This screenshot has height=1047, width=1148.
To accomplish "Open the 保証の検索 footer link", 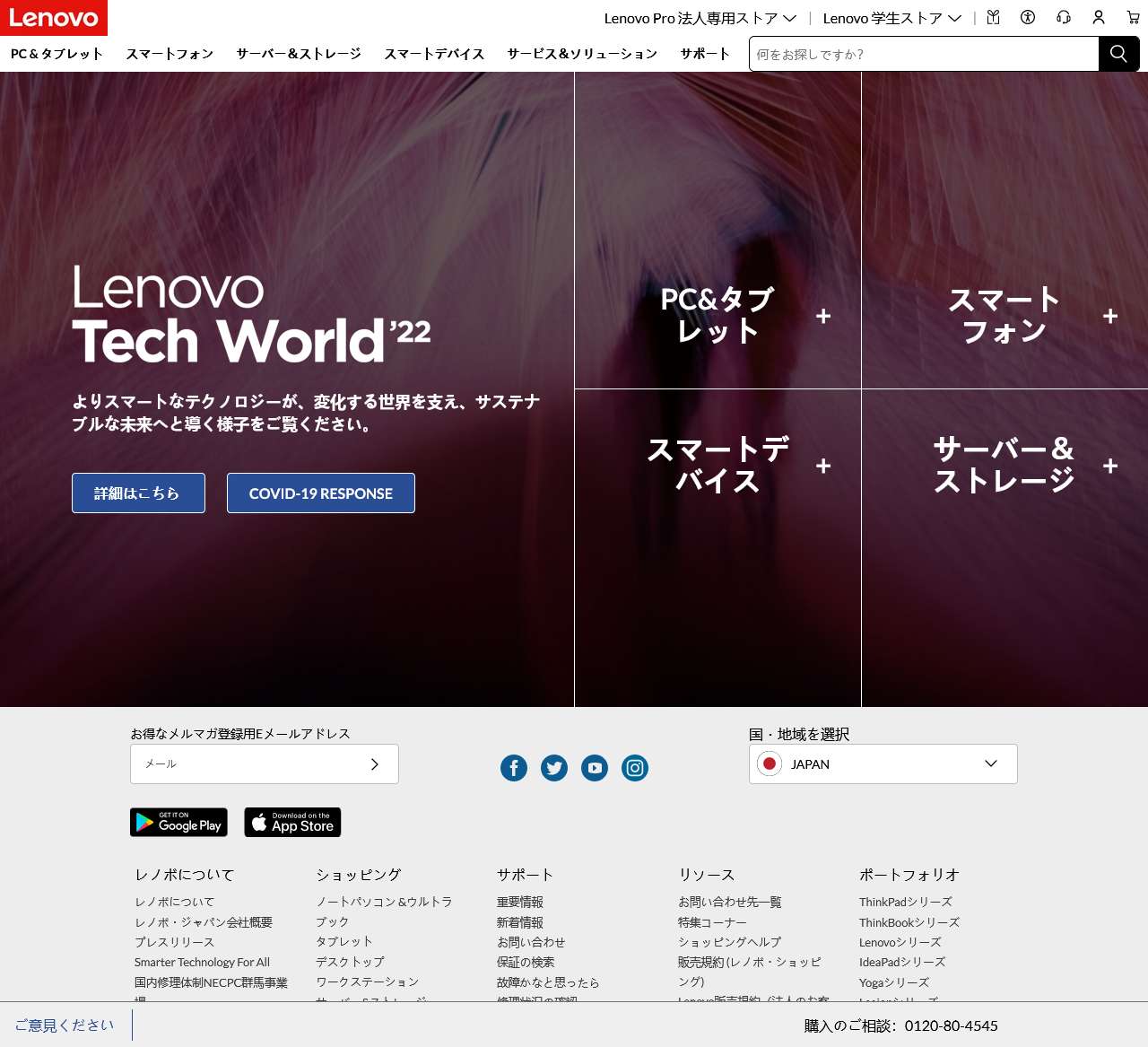I will point(526,962).
